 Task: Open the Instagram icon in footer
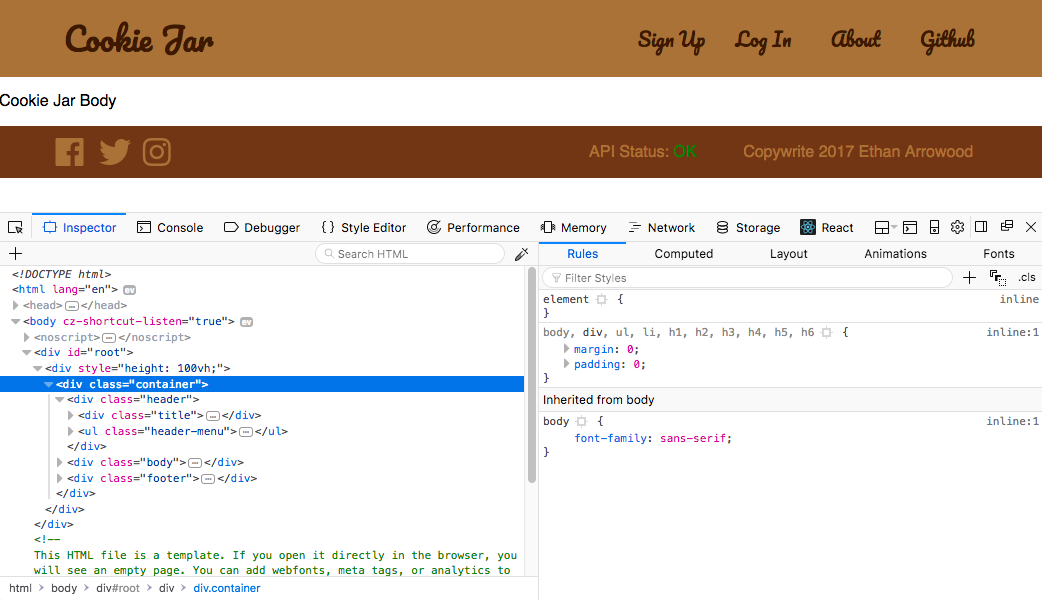(157, 152)
